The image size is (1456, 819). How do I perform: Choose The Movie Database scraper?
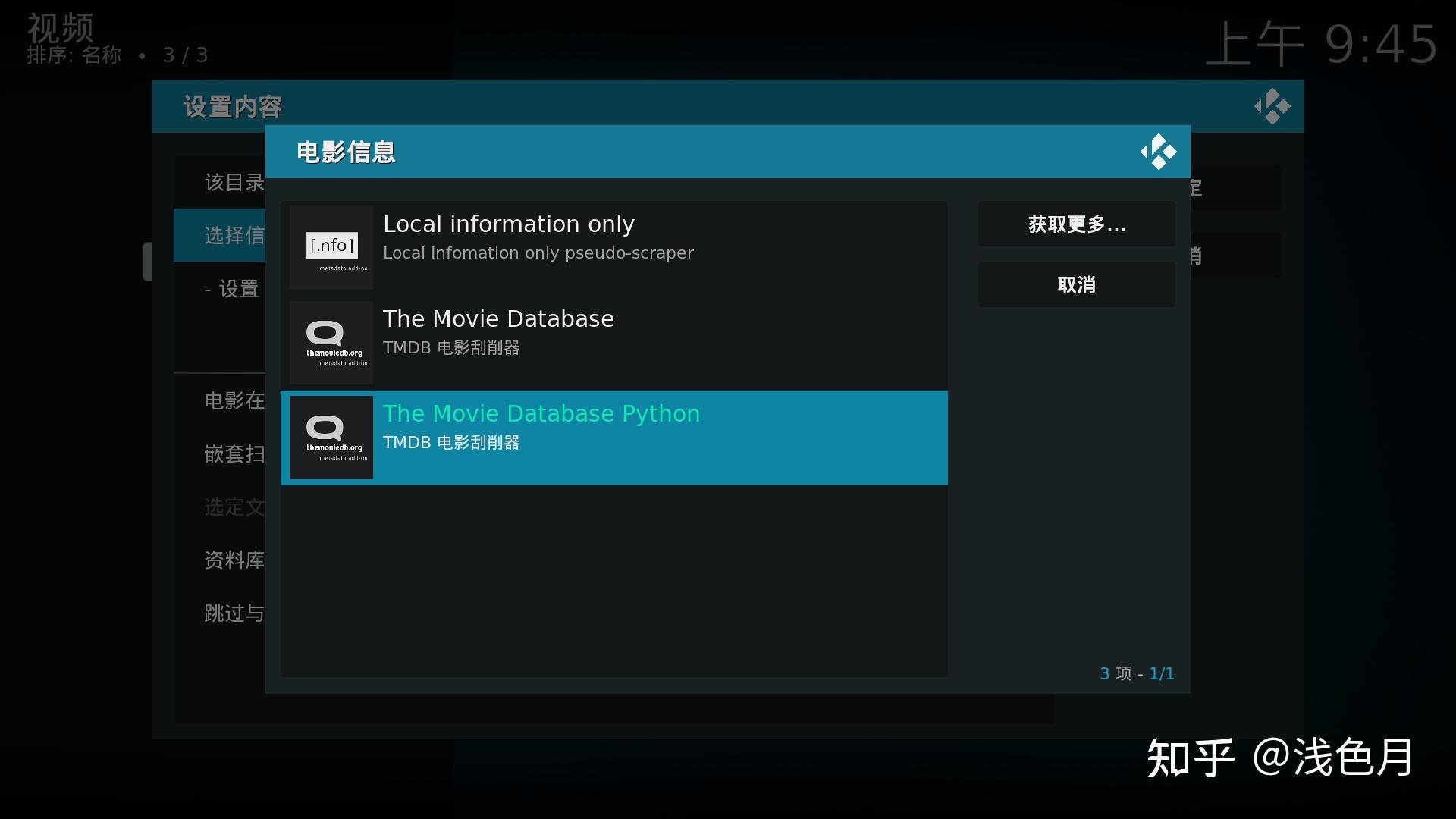click(x=614, y=343)
